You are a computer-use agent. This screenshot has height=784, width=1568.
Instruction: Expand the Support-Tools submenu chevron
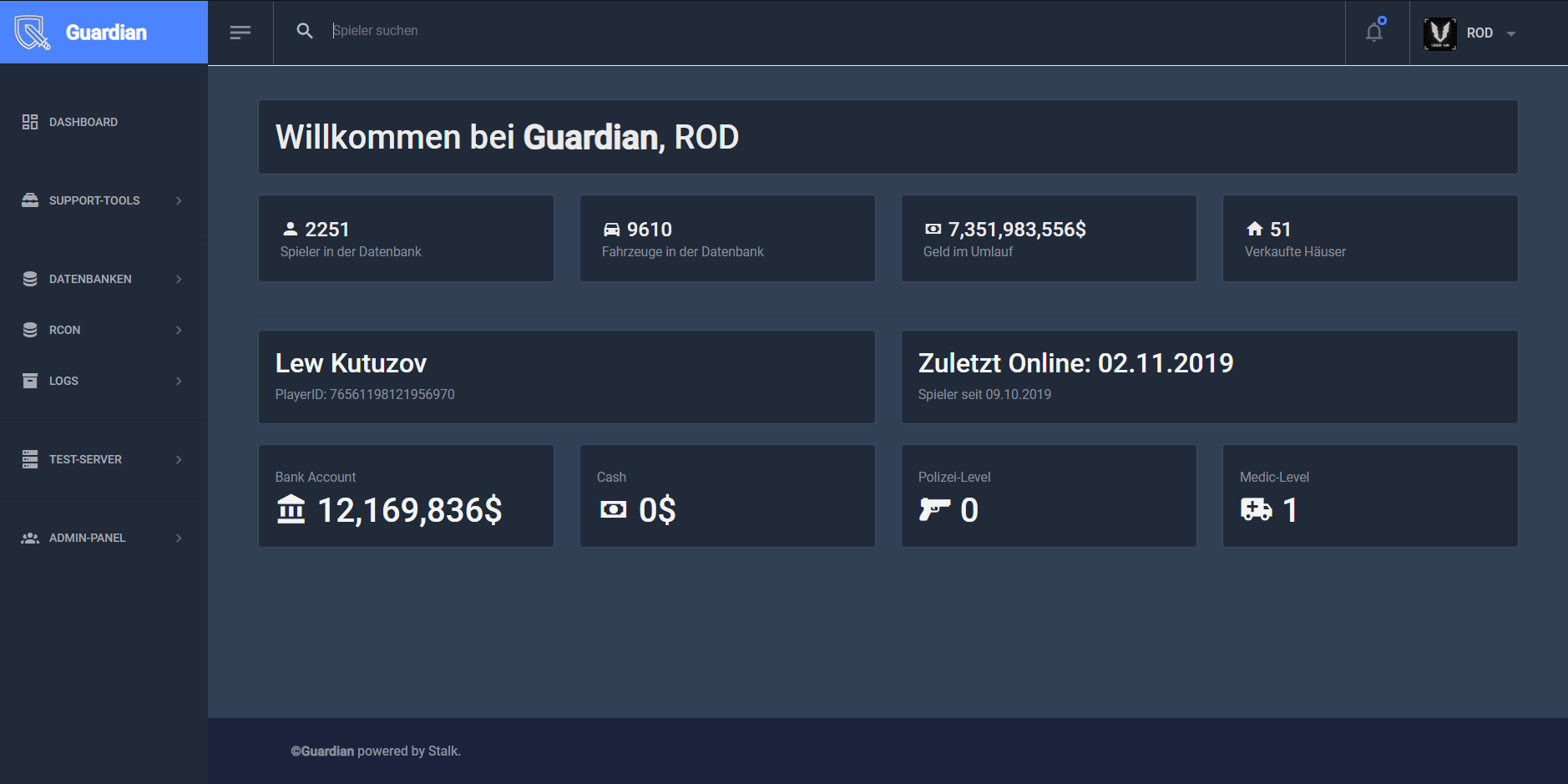click(x=179, y=200)
